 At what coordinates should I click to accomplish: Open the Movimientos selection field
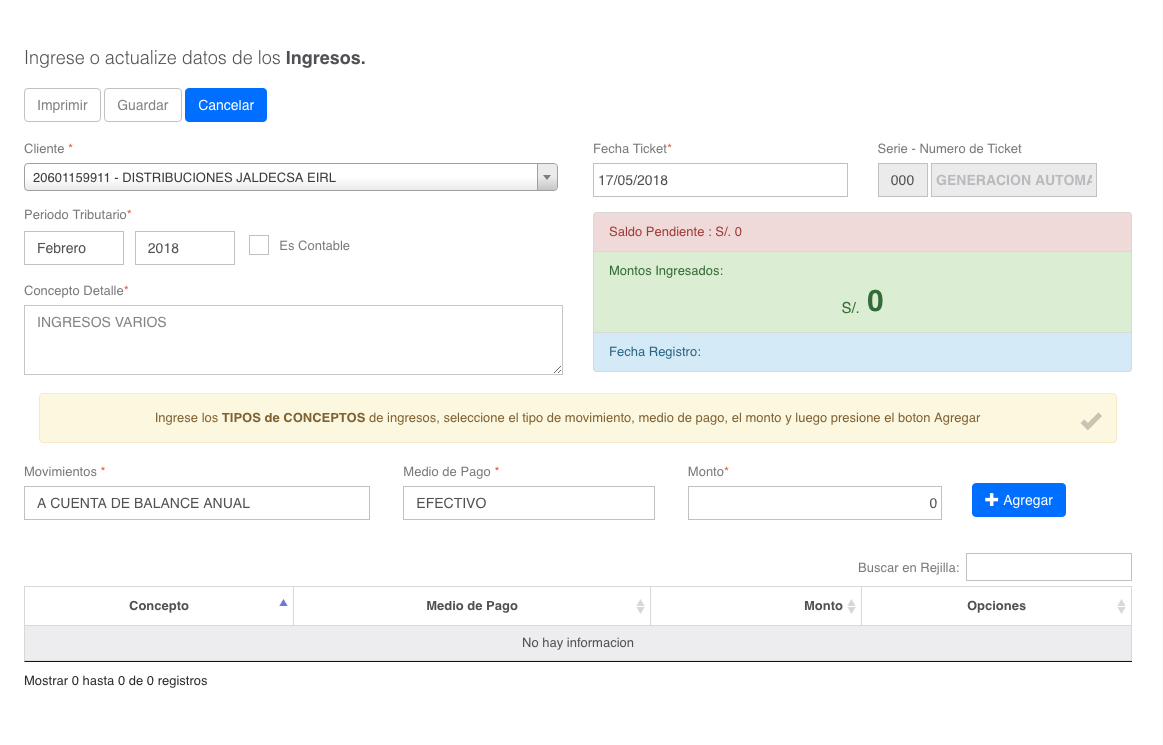point(197,503)
